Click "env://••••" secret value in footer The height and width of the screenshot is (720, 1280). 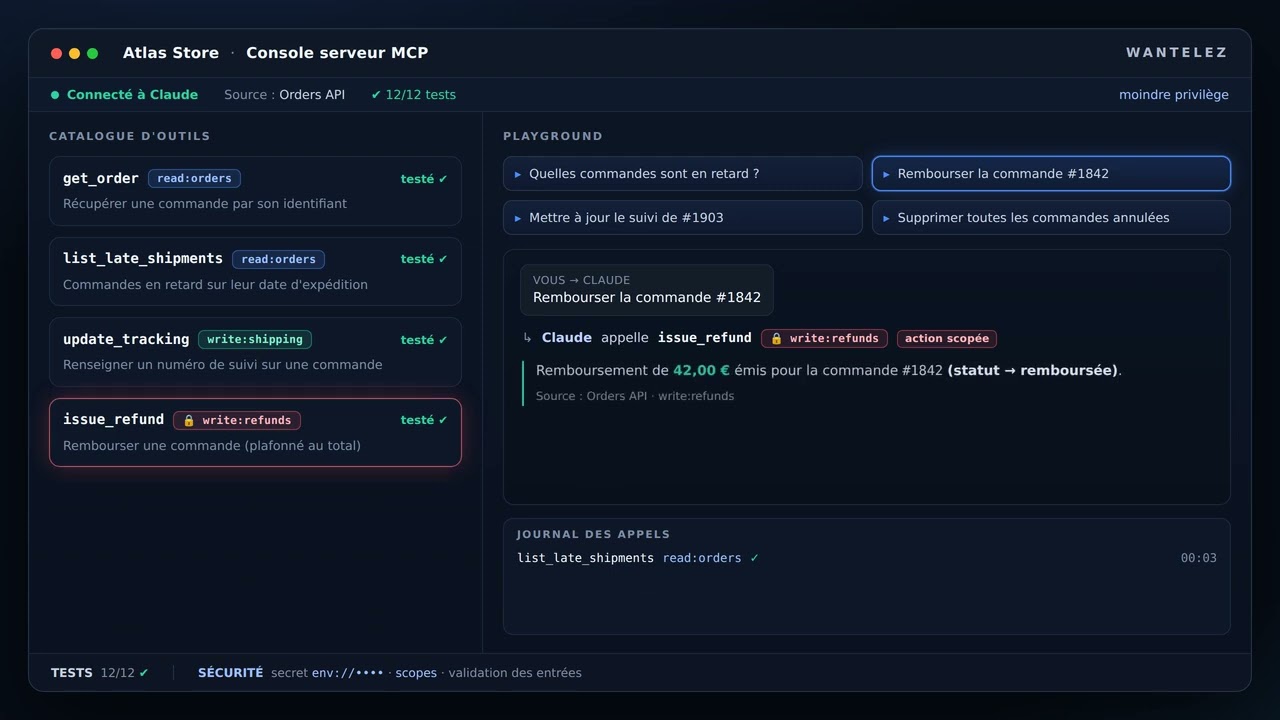click(x=347, y=673)
